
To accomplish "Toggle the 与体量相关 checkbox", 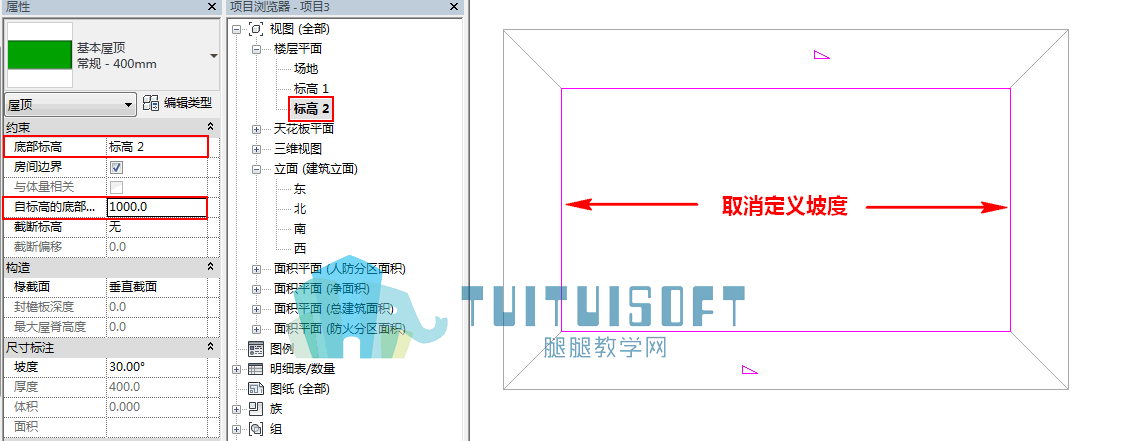I will point(115,187).
